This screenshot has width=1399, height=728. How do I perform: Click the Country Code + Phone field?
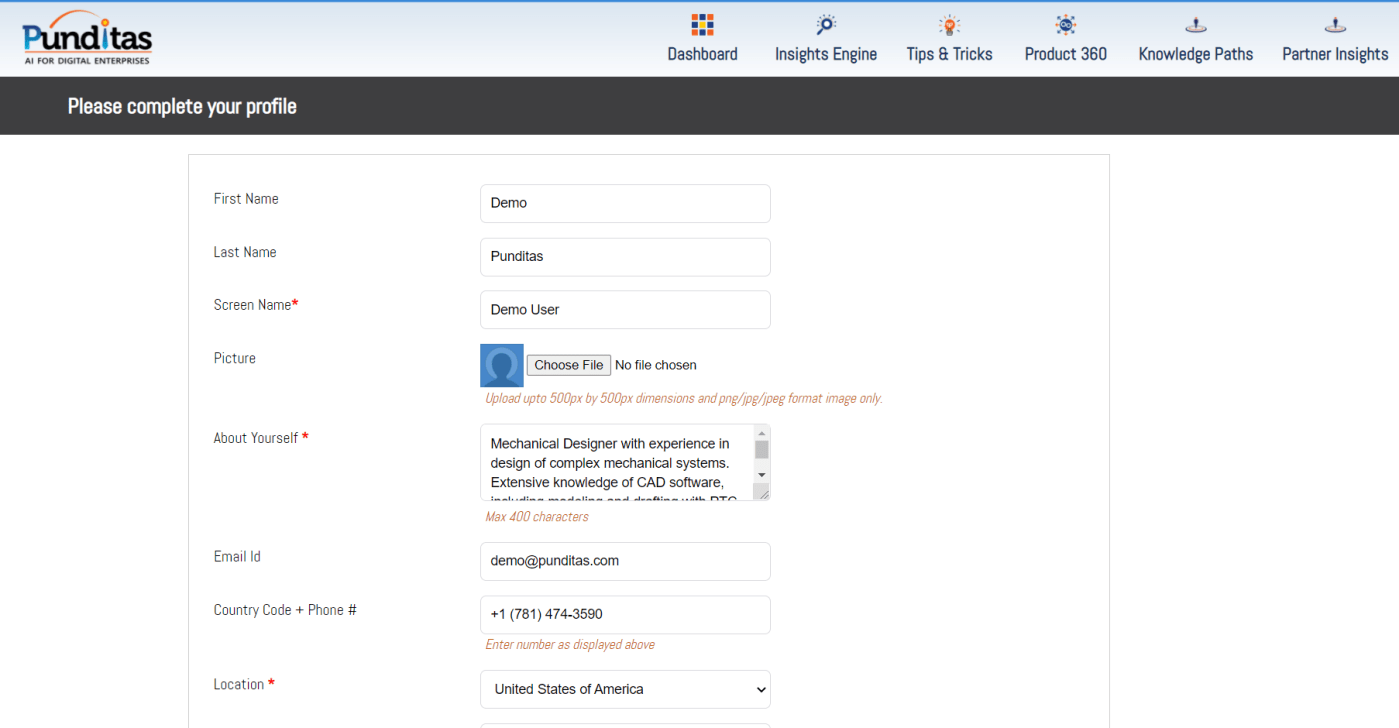[x=625, y=615]
